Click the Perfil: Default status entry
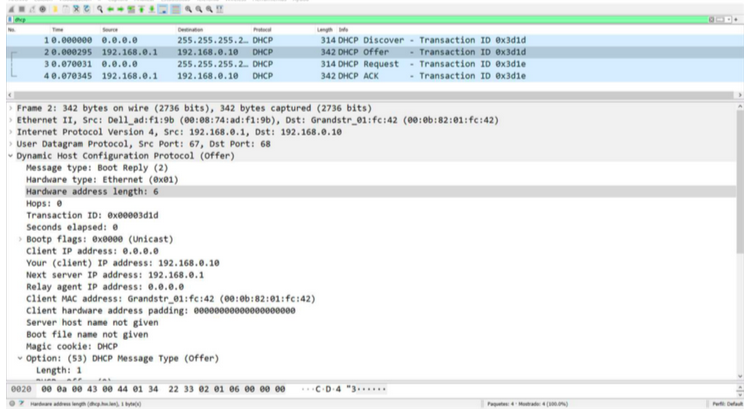 pyautogui.click(x=727, y=404)
